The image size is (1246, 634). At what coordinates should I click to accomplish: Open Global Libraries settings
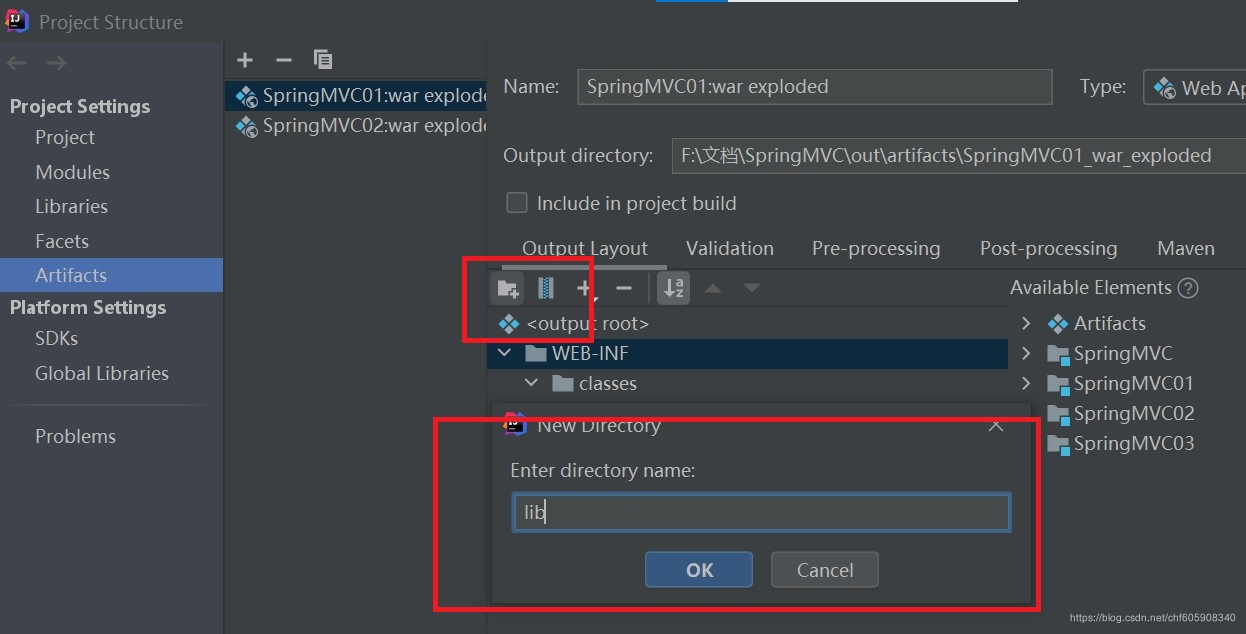(102, 373)
